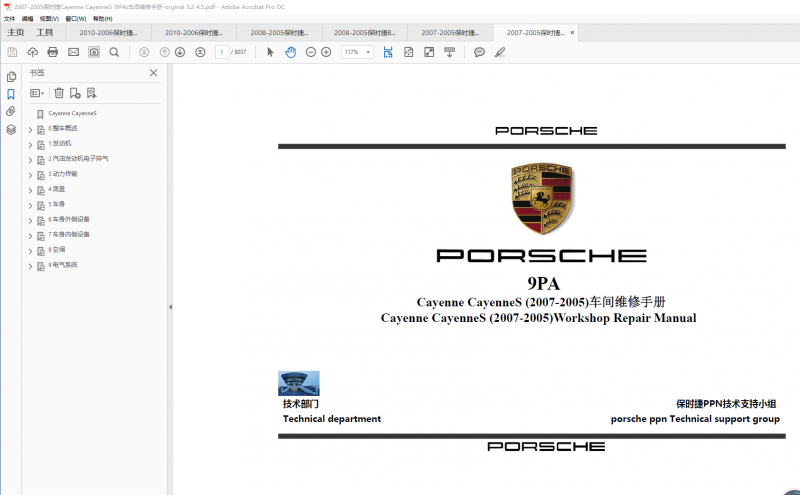Click the Porsche crest logo
Viewport: 800px width, 495px height.
542,198
